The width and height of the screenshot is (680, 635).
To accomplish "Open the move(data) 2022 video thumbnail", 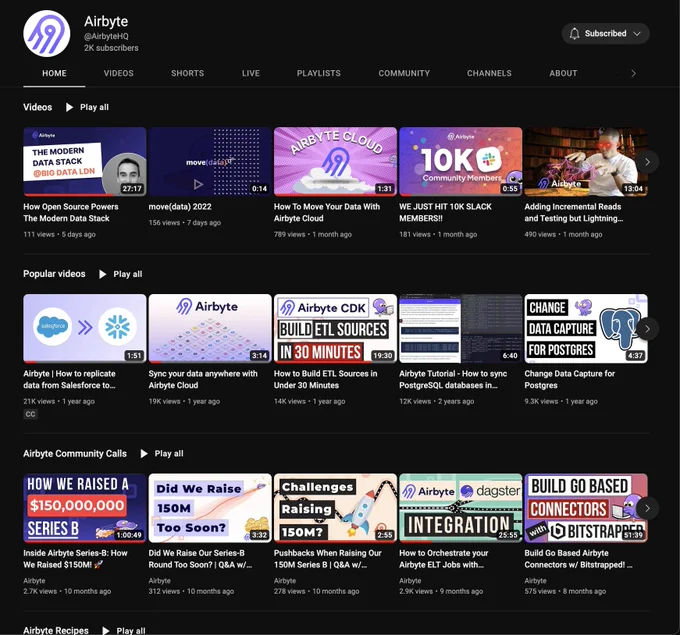I will click(x=210, y=161).
